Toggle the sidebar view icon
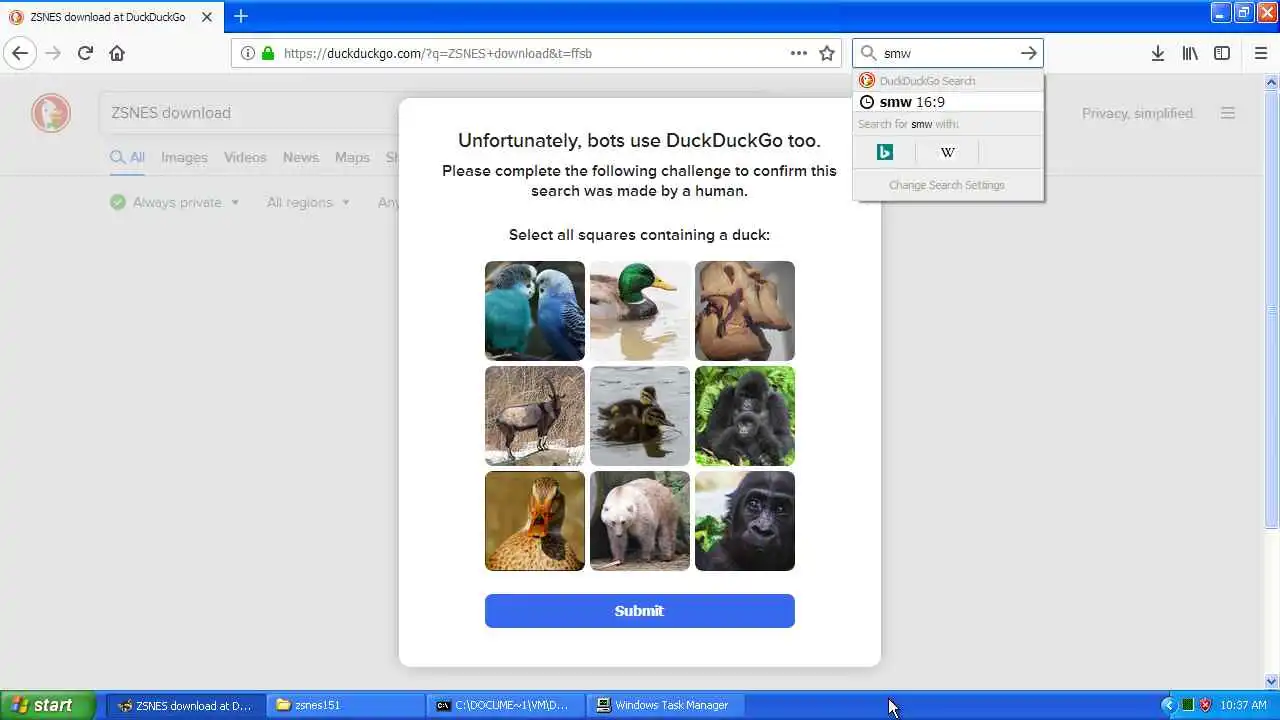Viewport: 1280px width, 720px height. tap(1222, 53)
